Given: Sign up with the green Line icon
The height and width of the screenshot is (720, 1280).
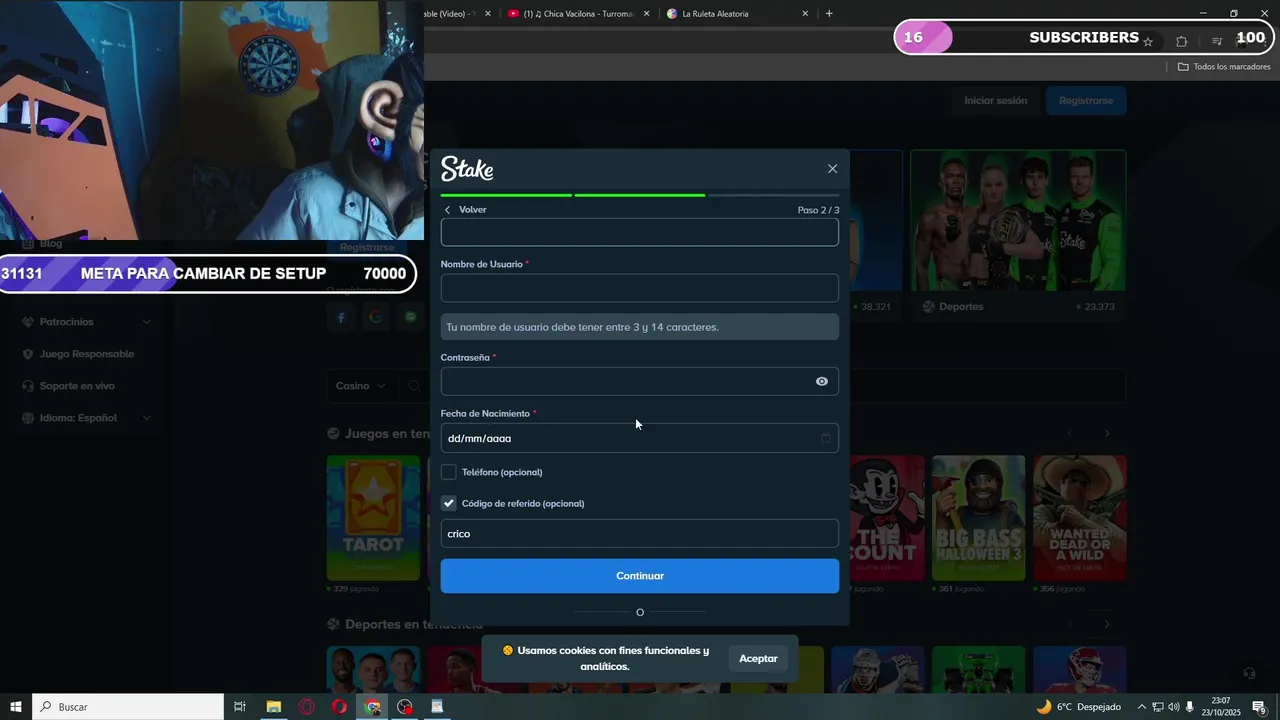Looking at the screenshot, I should click(410, 317).
